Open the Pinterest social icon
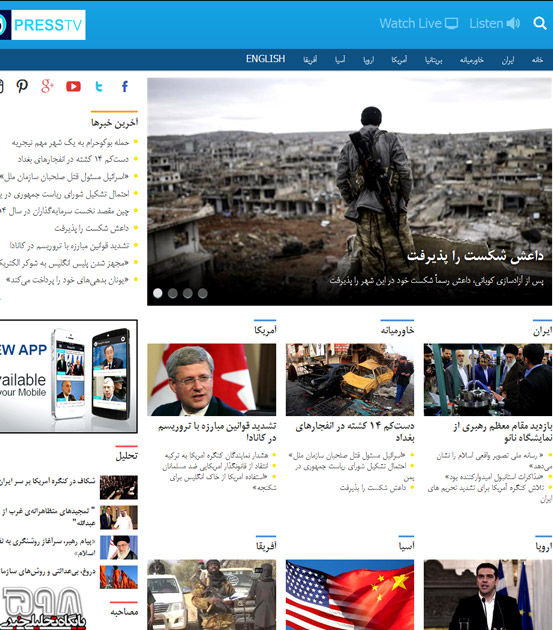 [x=22, y=86]
